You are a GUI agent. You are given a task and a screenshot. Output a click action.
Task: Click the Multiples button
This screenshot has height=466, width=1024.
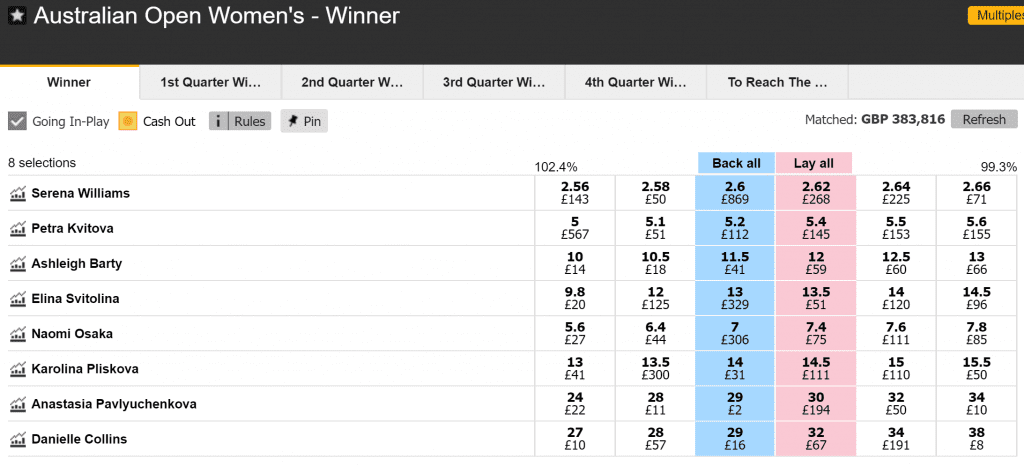pos(996,16)
